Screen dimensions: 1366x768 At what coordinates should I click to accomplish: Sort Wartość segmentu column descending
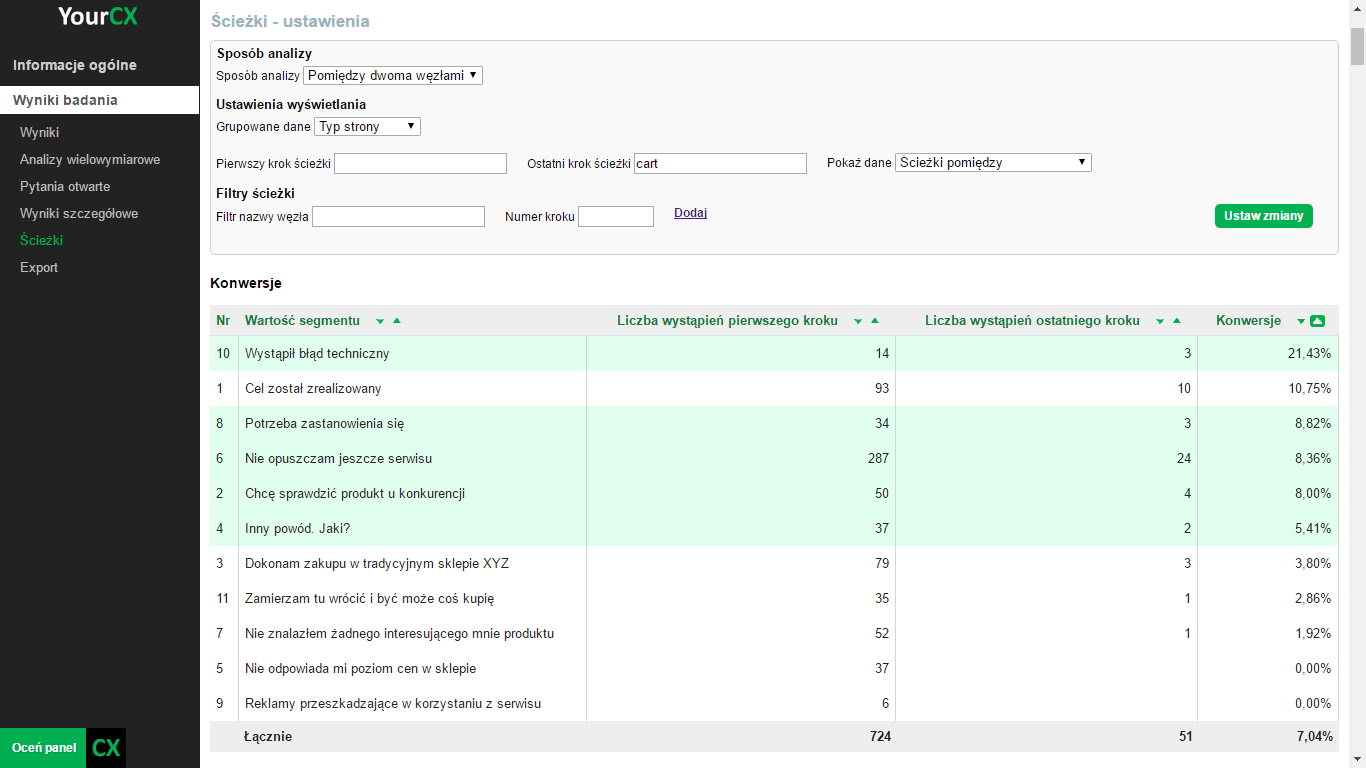point(380,321)
